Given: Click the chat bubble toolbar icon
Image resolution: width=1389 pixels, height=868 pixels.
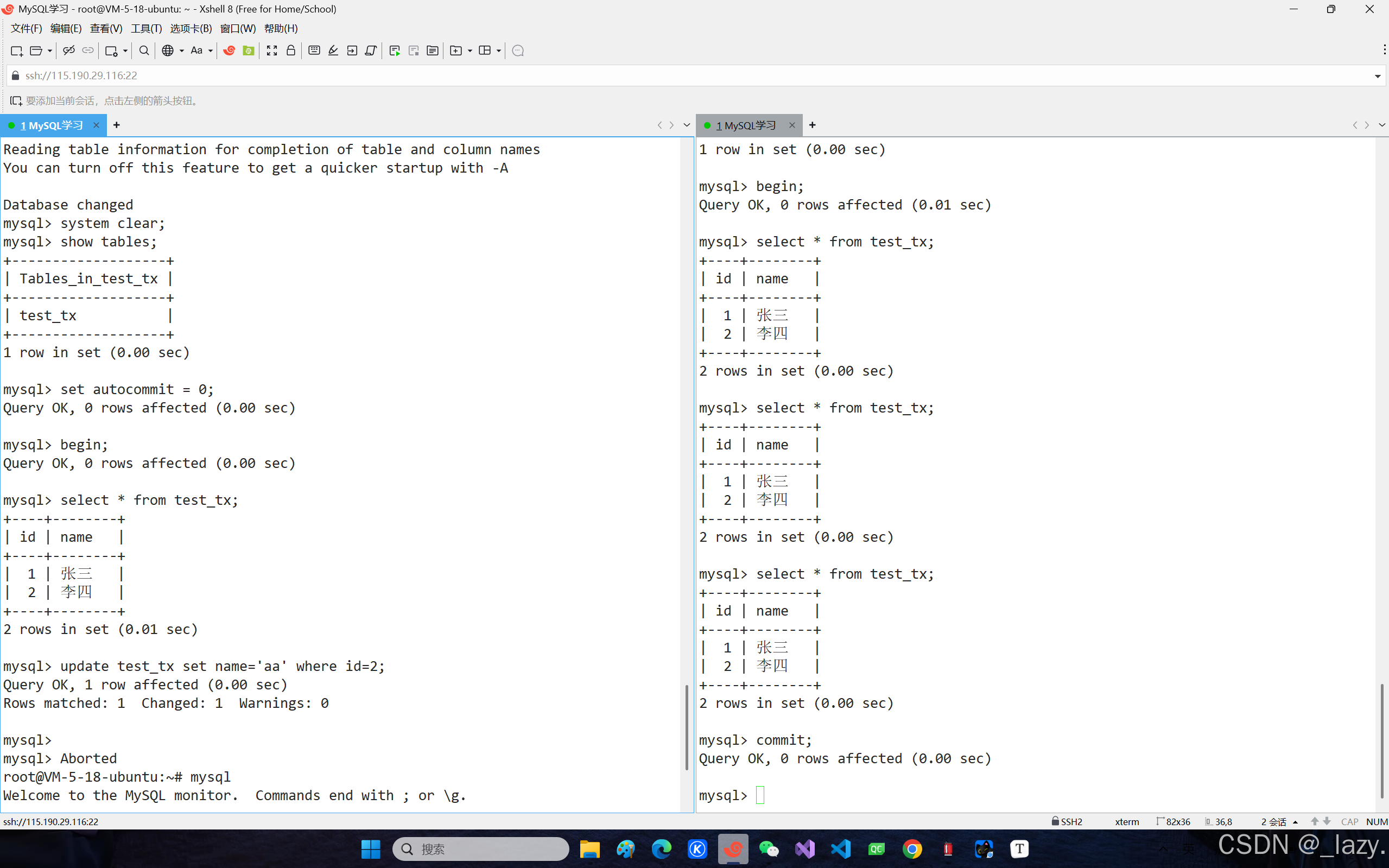Looking at the screenshot, I should click(x=518, y=50).
